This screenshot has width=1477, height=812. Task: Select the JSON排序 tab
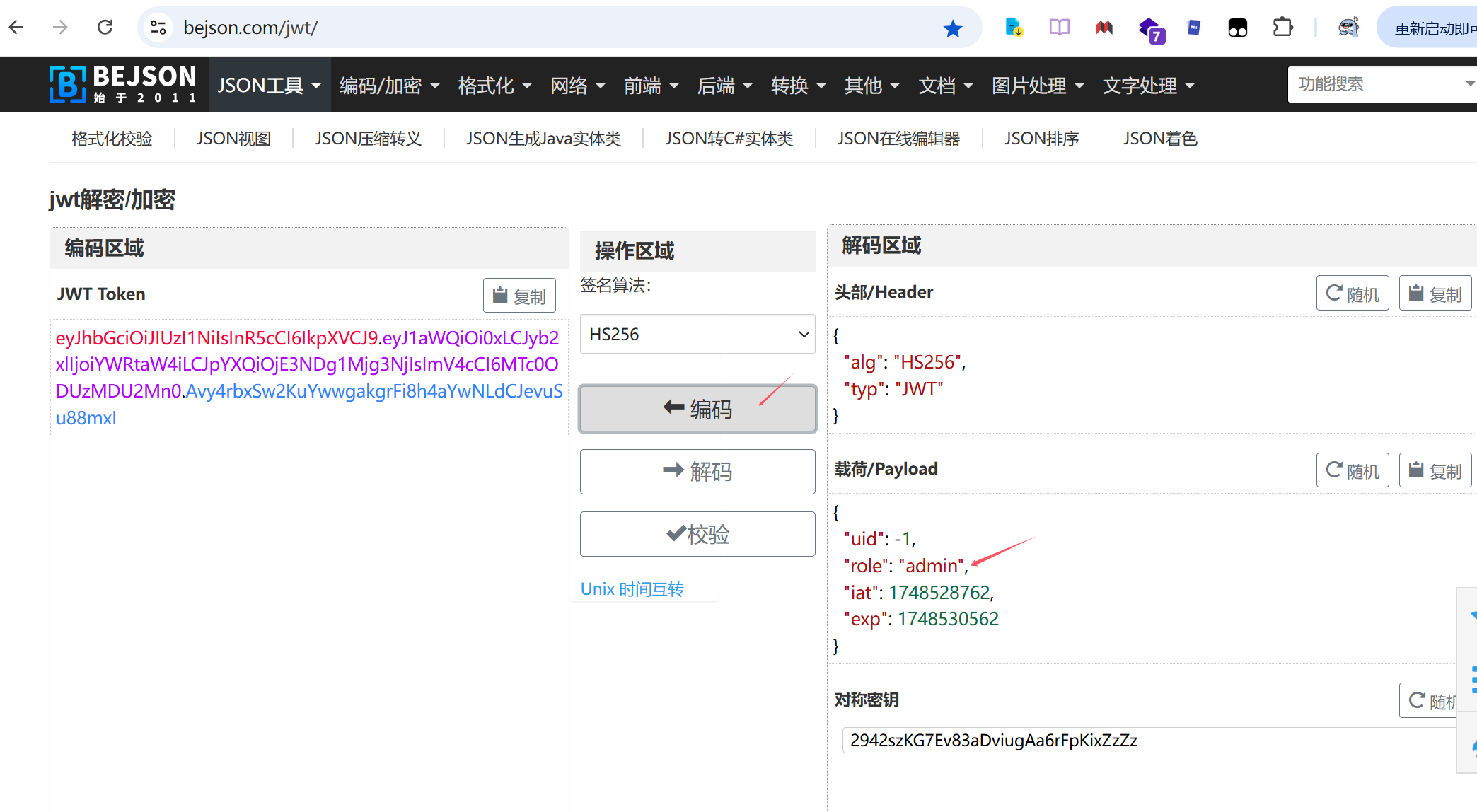pyautogui.click(x=1041, y=139)
